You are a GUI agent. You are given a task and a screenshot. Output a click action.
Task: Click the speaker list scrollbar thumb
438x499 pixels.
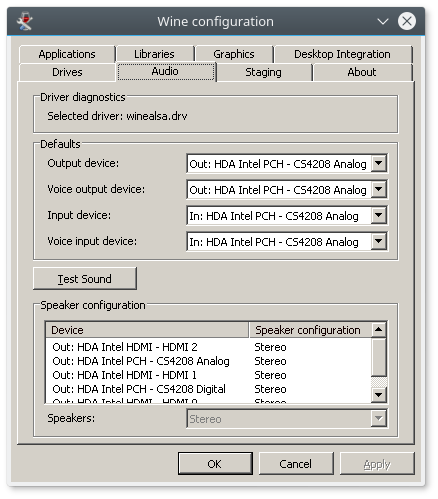tap(379, 357)
